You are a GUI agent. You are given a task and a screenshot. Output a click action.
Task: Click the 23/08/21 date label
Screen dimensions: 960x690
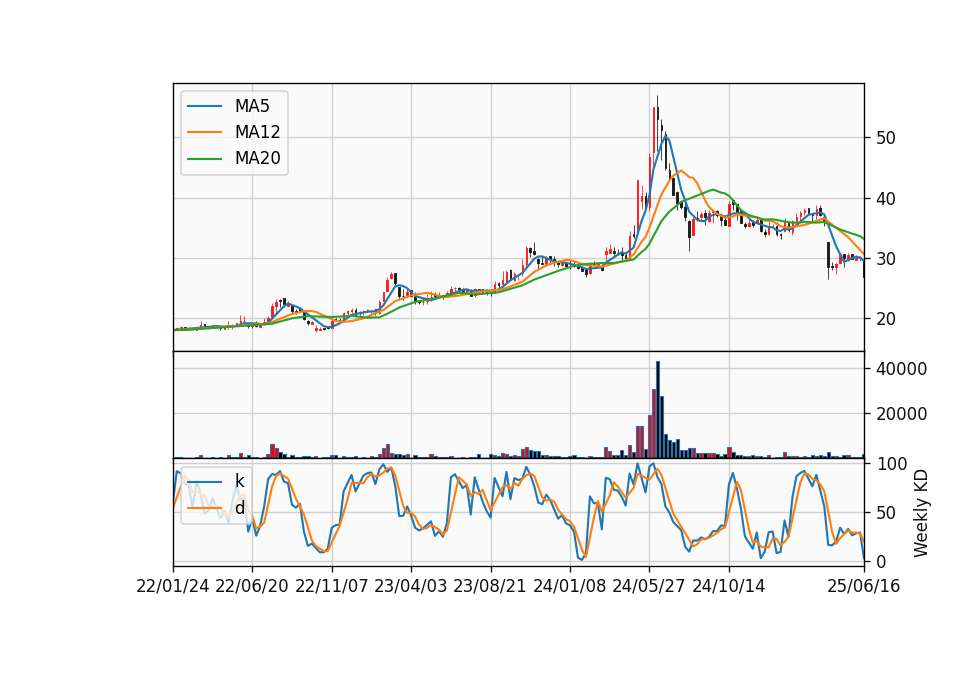coord(490,586)
